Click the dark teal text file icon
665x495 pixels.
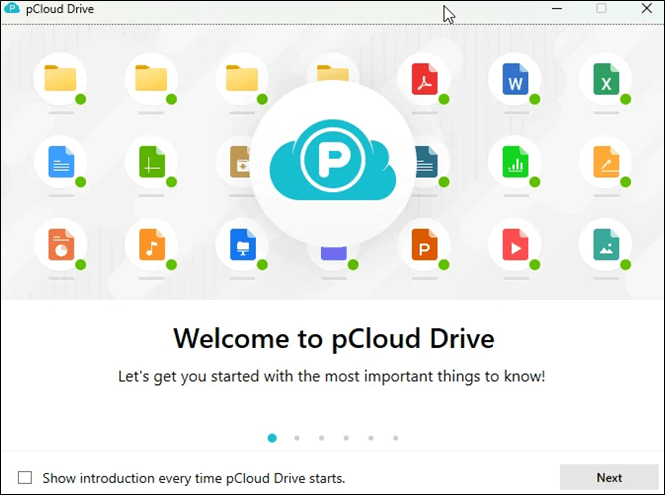tap(427, 162)
